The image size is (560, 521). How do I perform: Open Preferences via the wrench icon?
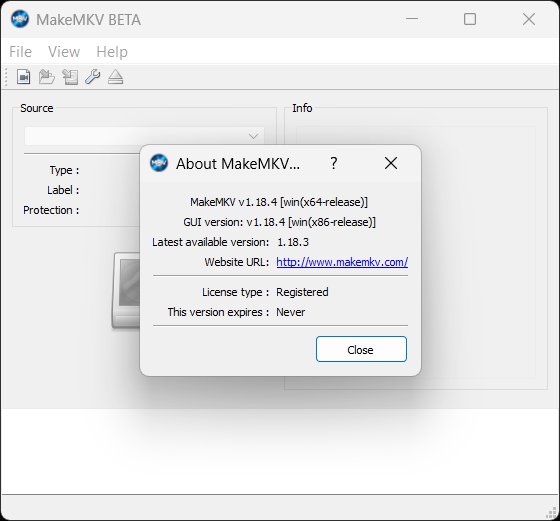[x=92, y=77]
